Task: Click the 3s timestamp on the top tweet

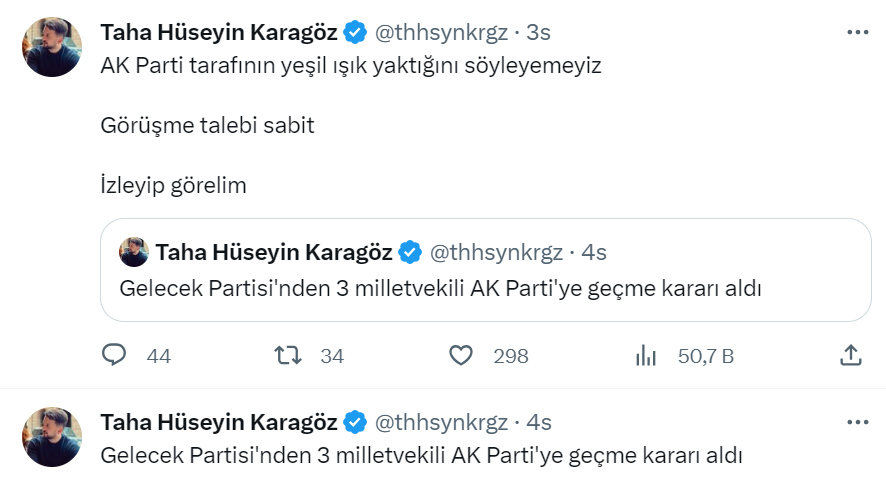Action: tap(539, 33)
